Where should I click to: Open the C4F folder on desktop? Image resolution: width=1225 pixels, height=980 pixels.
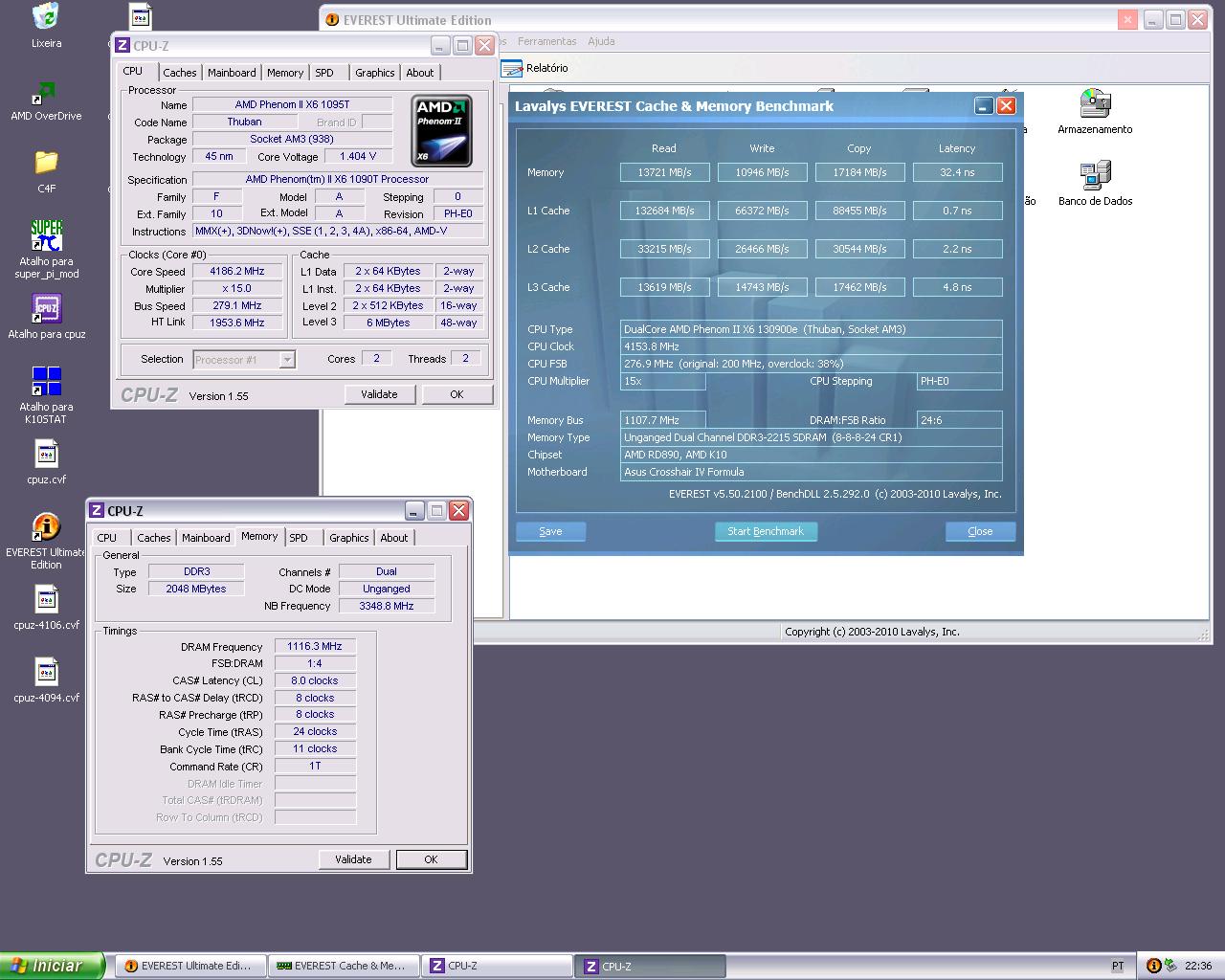[x=46, y=163]
